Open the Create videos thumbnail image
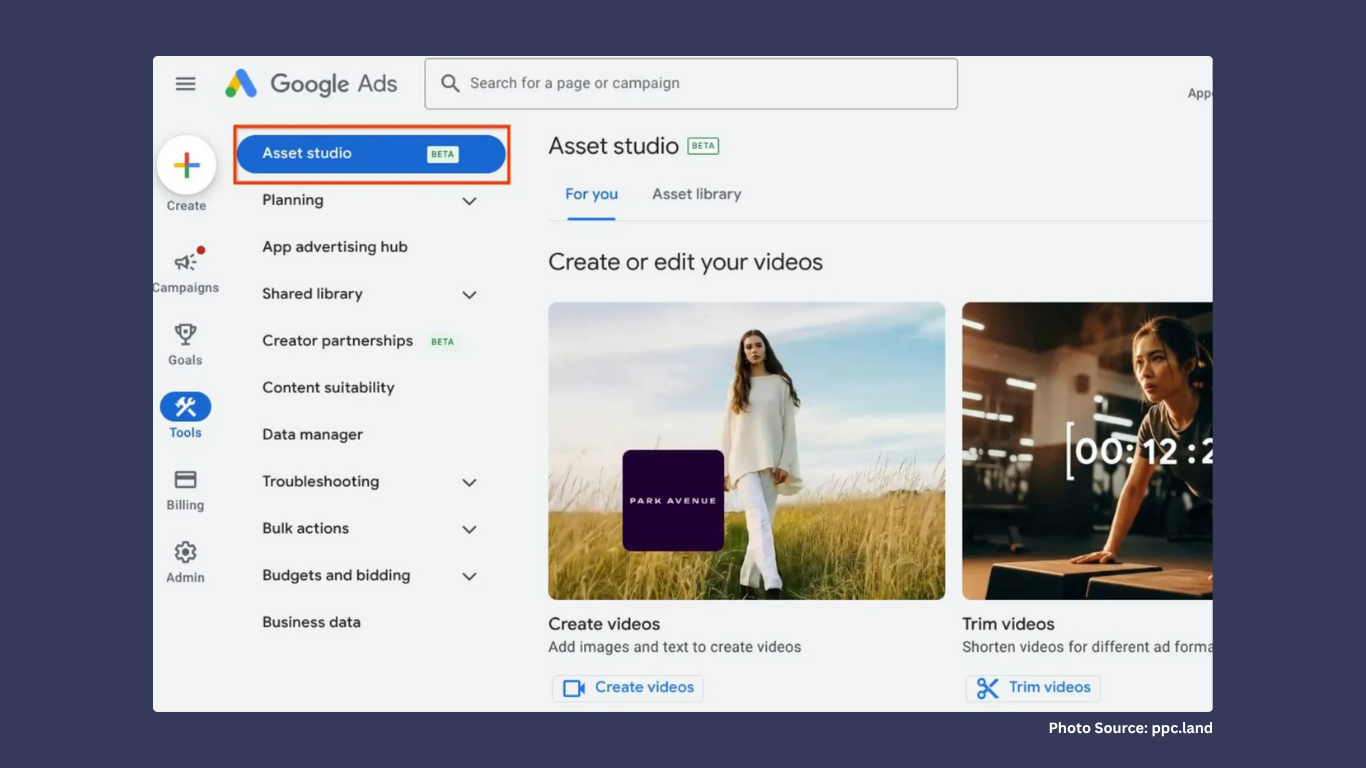 point(746,450)
